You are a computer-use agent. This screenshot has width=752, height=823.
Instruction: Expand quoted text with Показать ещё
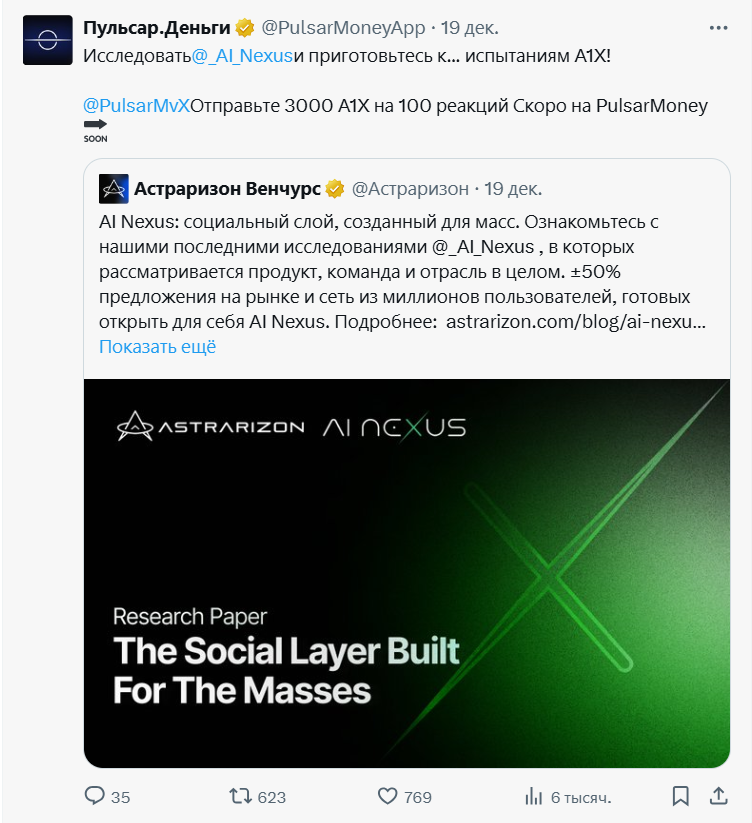click(x=157, y=347)
